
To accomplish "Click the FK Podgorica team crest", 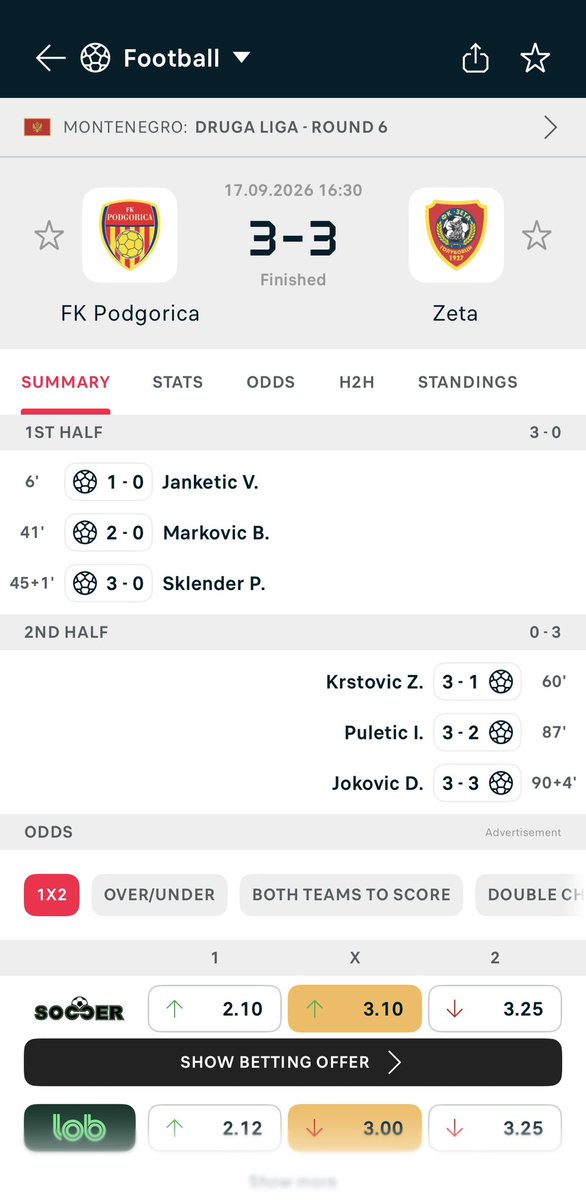I will point(129,235).
